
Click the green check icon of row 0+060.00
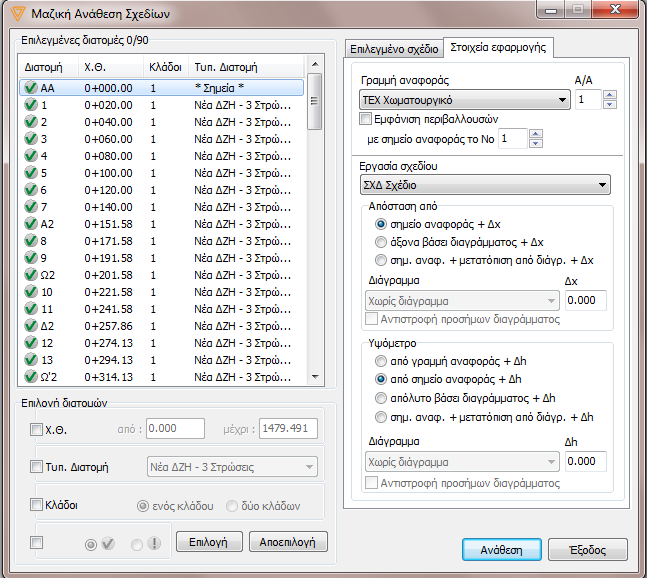click(x=31, y=139)
